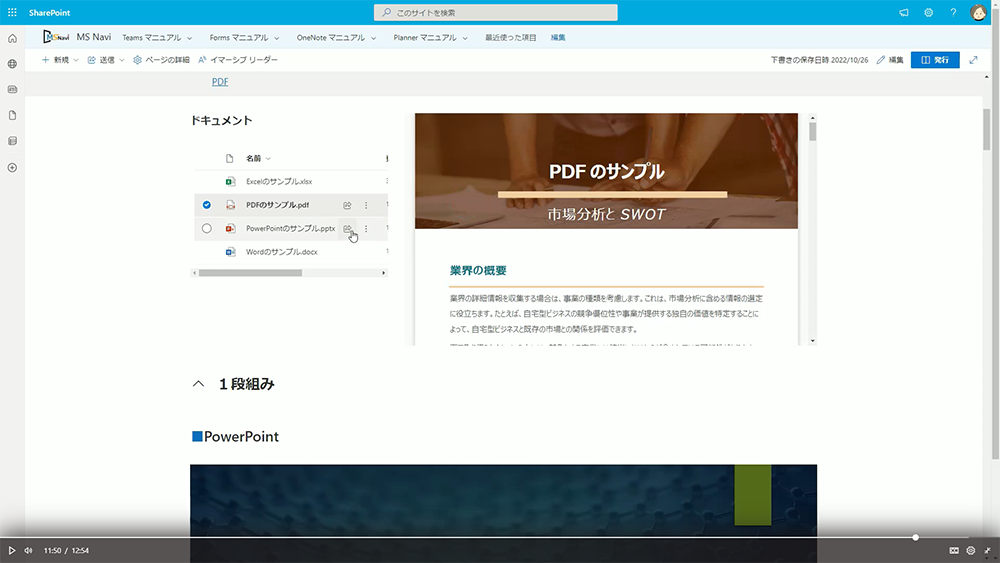Open Wordのサンプル.docx file
This screenshot has width=1000, height=563.
pyautogui.click(x=282, y=252)
